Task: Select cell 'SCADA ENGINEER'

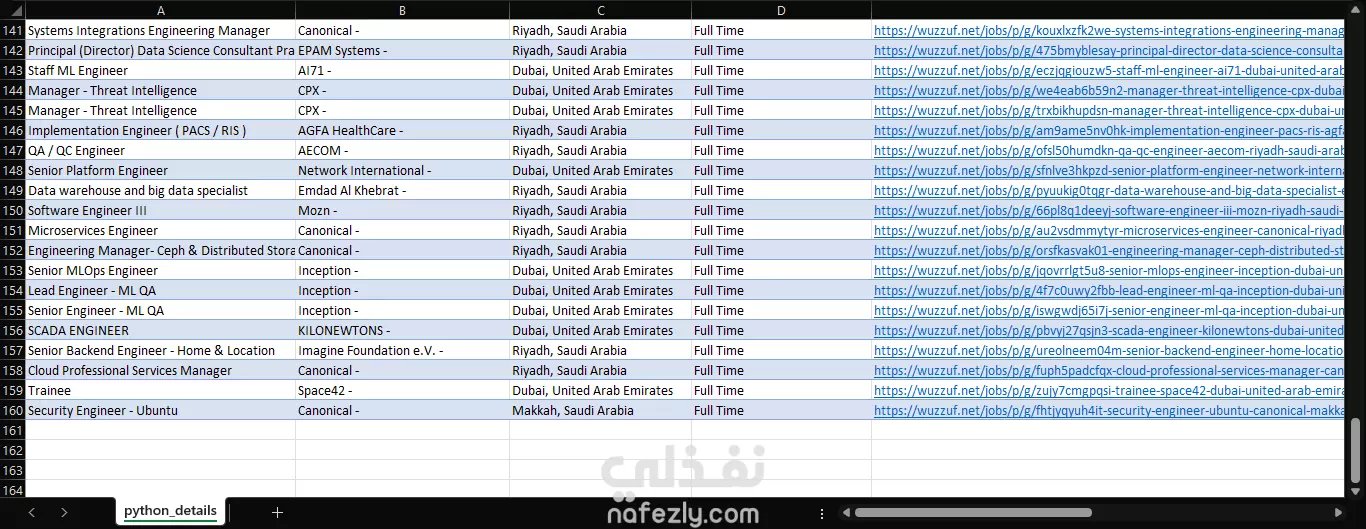Action: click(x=161, y=330)
